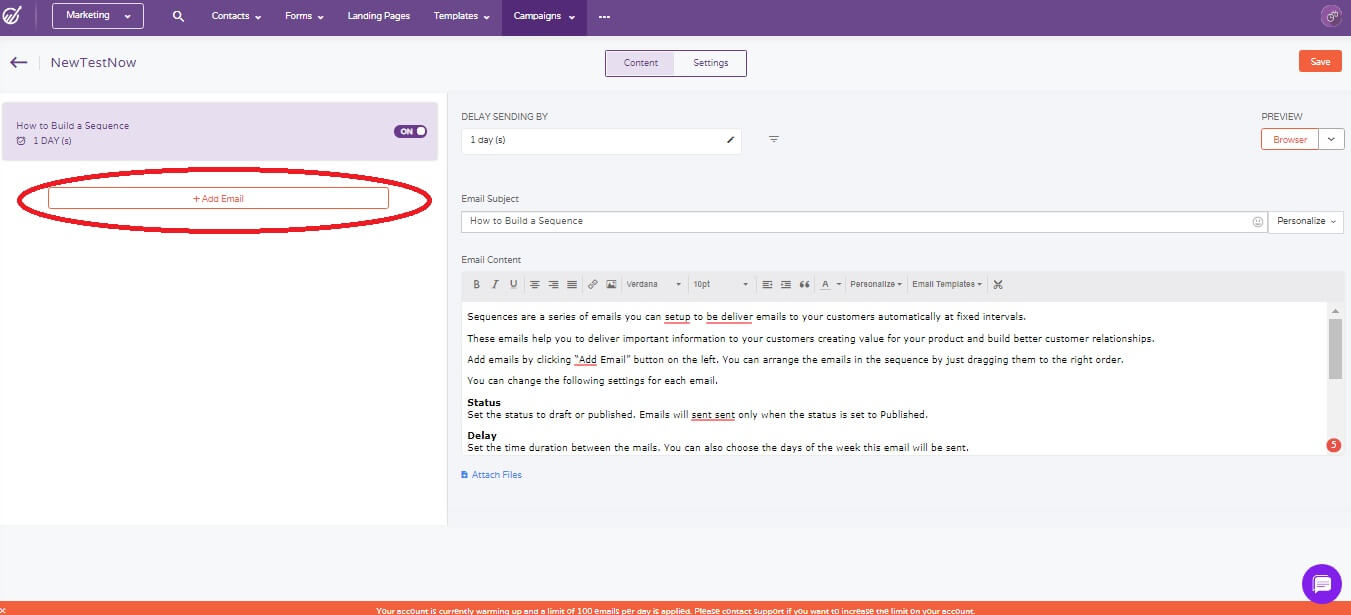Click the search magnifier in the top bar
This screenshot has width=1351, height=615.
[178, 17]
